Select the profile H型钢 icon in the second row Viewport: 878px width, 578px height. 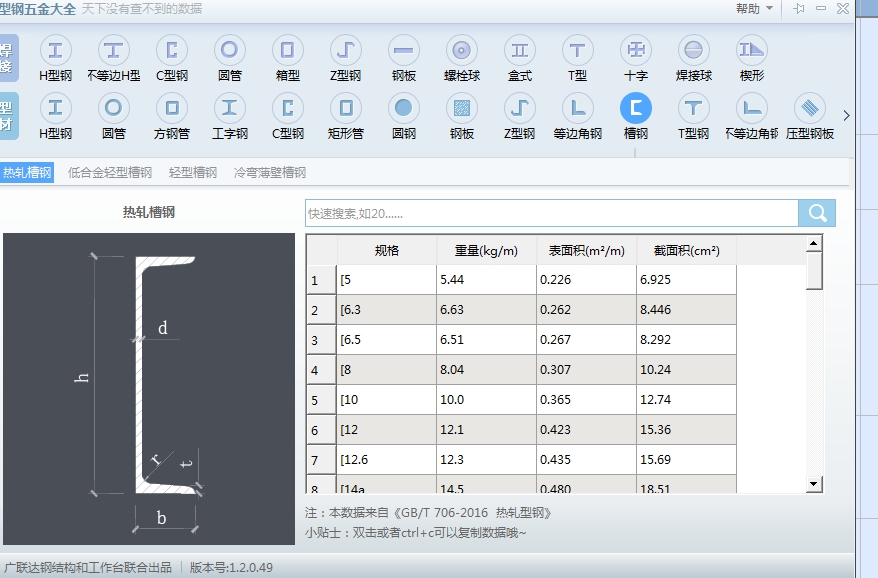click(55, 108)
